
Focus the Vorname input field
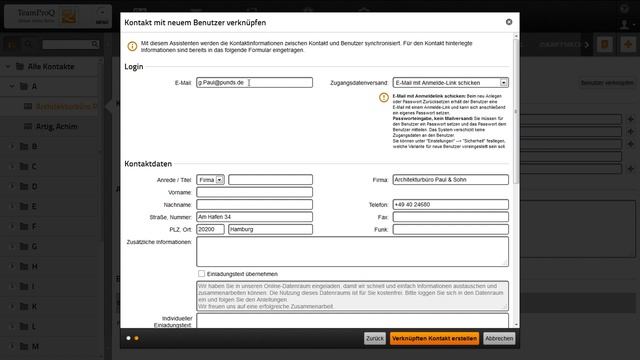pos(254,192)
